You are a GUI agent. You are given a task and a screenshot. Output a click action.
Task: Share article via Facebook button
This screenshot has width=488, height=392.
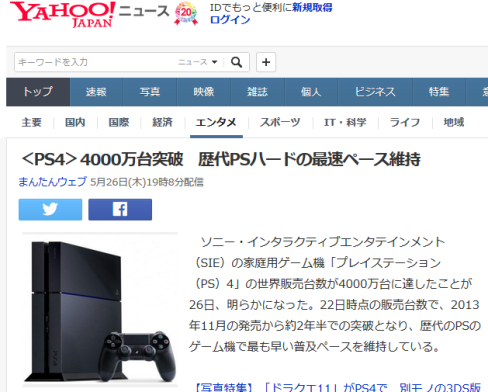[x=120, y=209]
